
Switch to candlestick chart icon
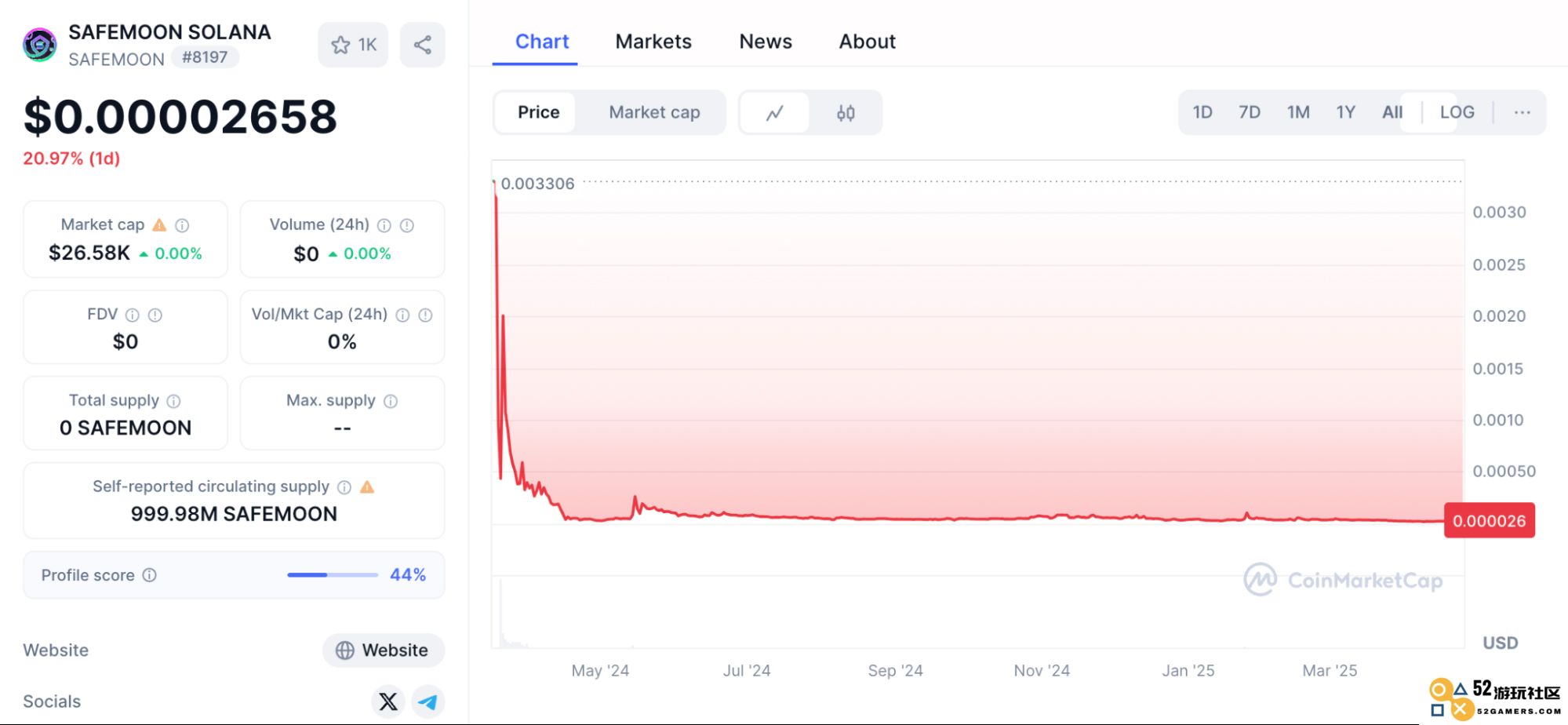846,113
